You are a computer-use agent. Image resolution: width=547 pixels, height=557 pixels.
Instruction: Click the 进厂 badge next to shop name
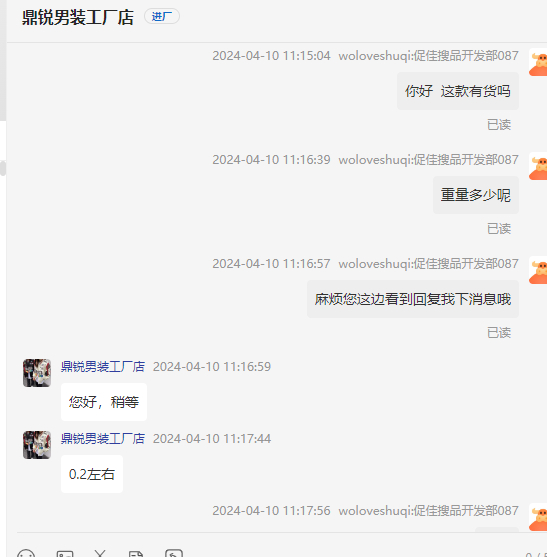click(162, 16)
